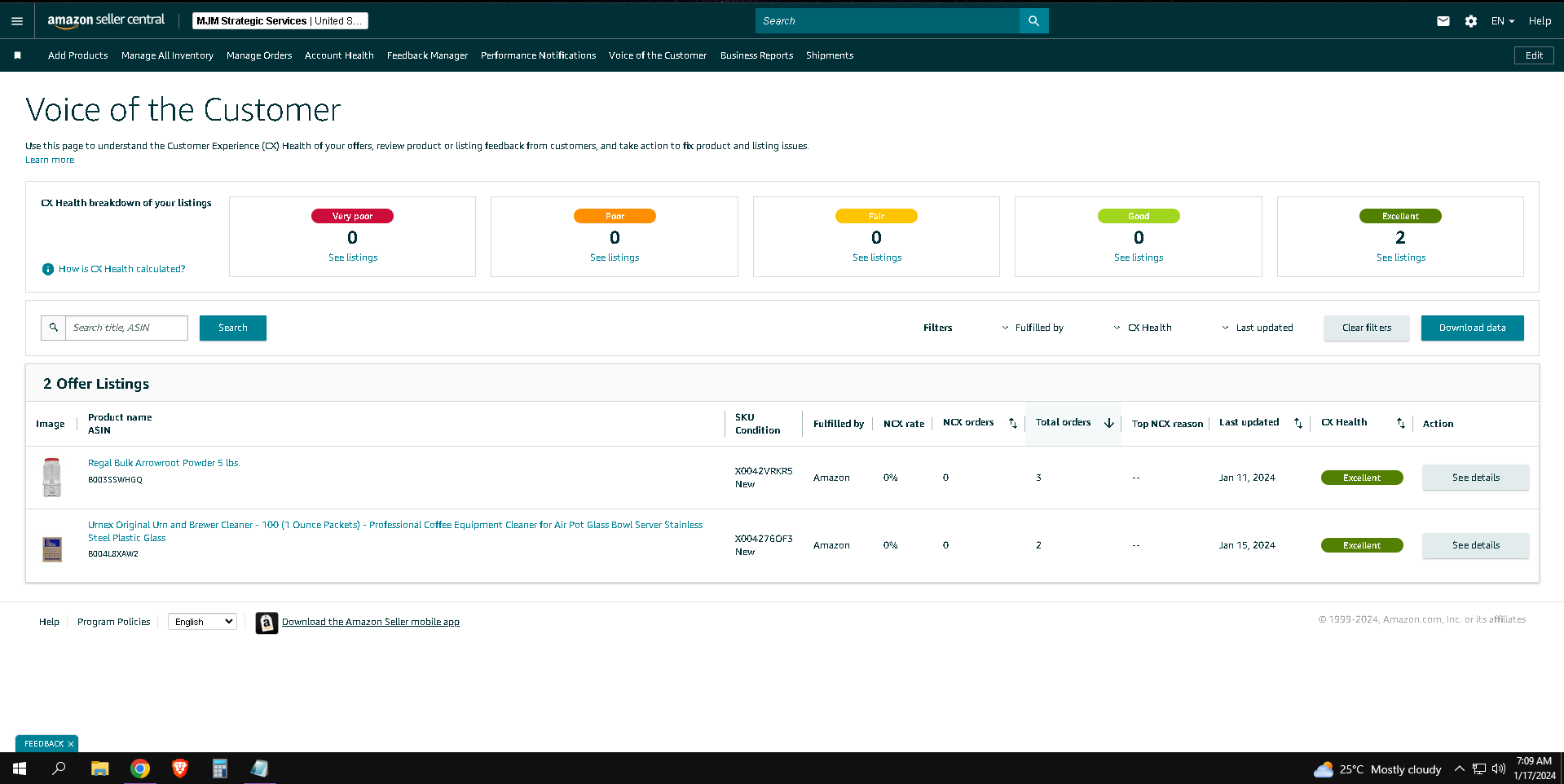See listings under Fair
This screenshot has height=784, width=1564.
click(877, 258)
